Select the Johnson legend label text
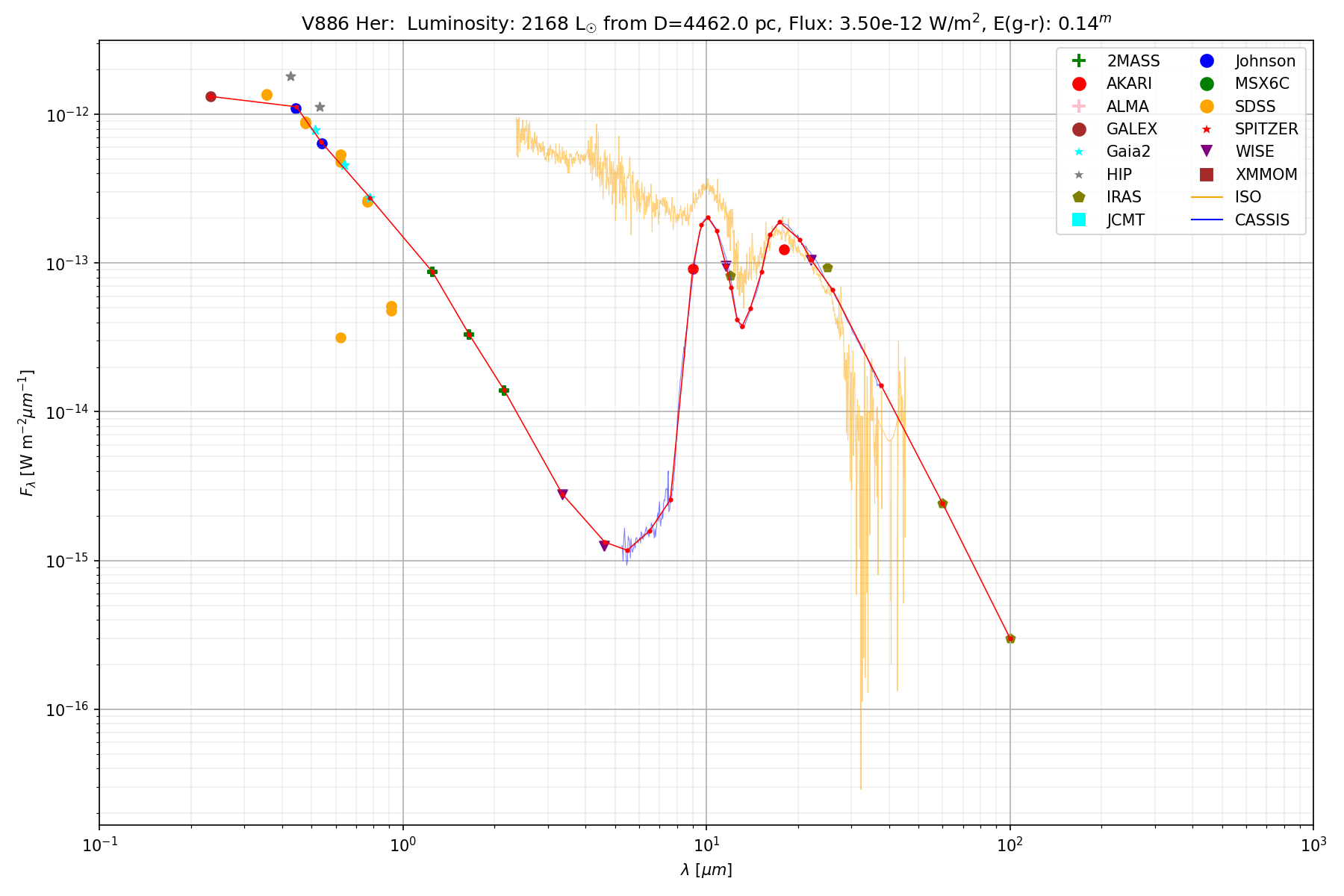Image resolution: width=1344 pixels, height=896 pixels. (x=1265, y=61)
